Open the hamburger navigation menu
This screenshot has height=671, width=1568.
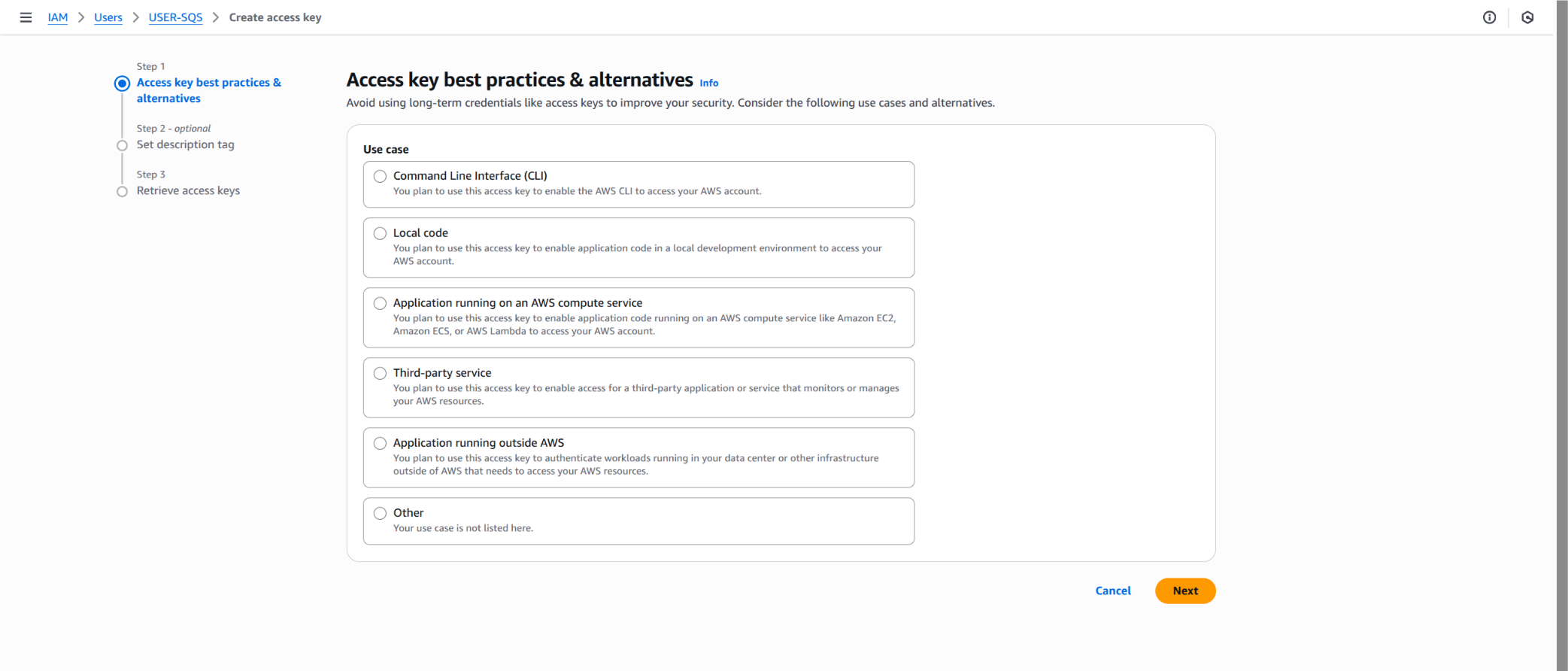tap(26, 17)
